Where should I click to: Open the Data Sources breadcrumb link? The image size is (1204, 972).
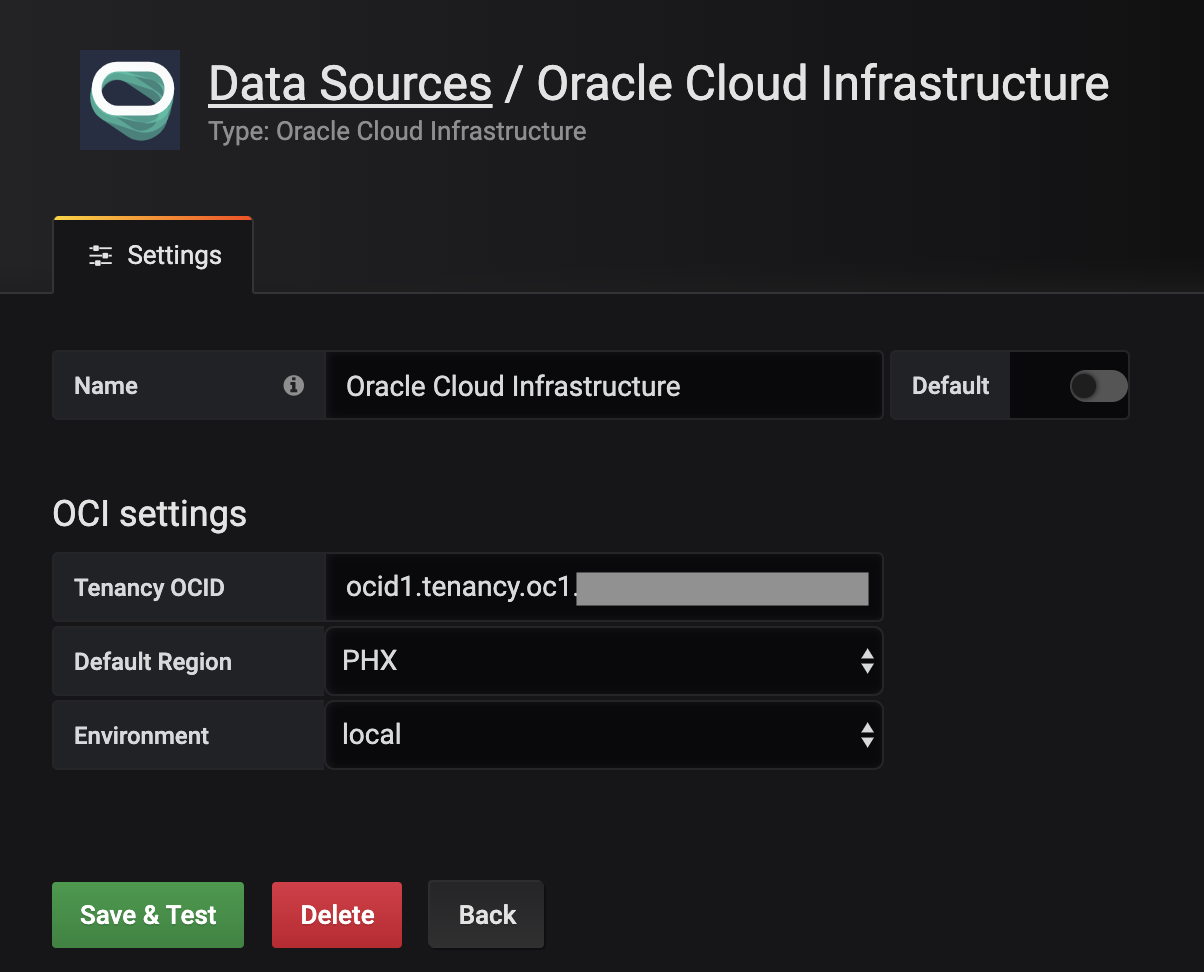click(350, 84)
